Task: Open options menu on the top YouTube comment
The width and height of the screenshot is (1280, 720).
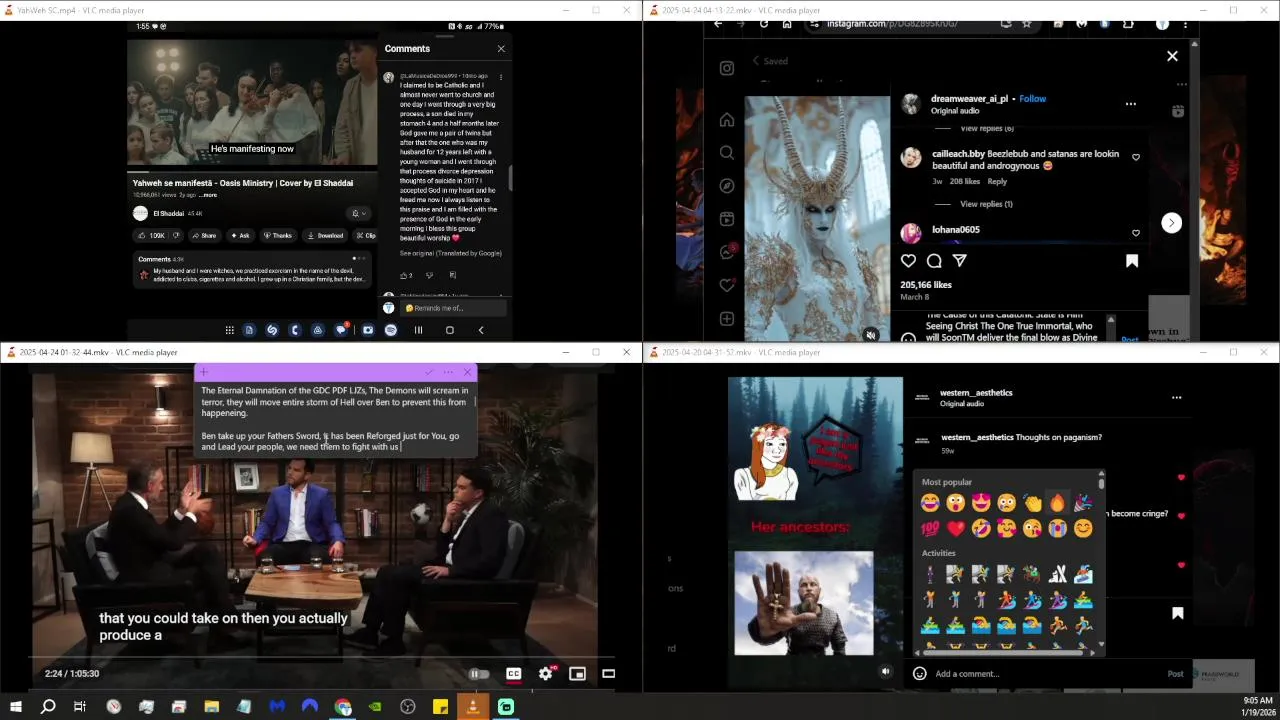Action: pos(501,76)
